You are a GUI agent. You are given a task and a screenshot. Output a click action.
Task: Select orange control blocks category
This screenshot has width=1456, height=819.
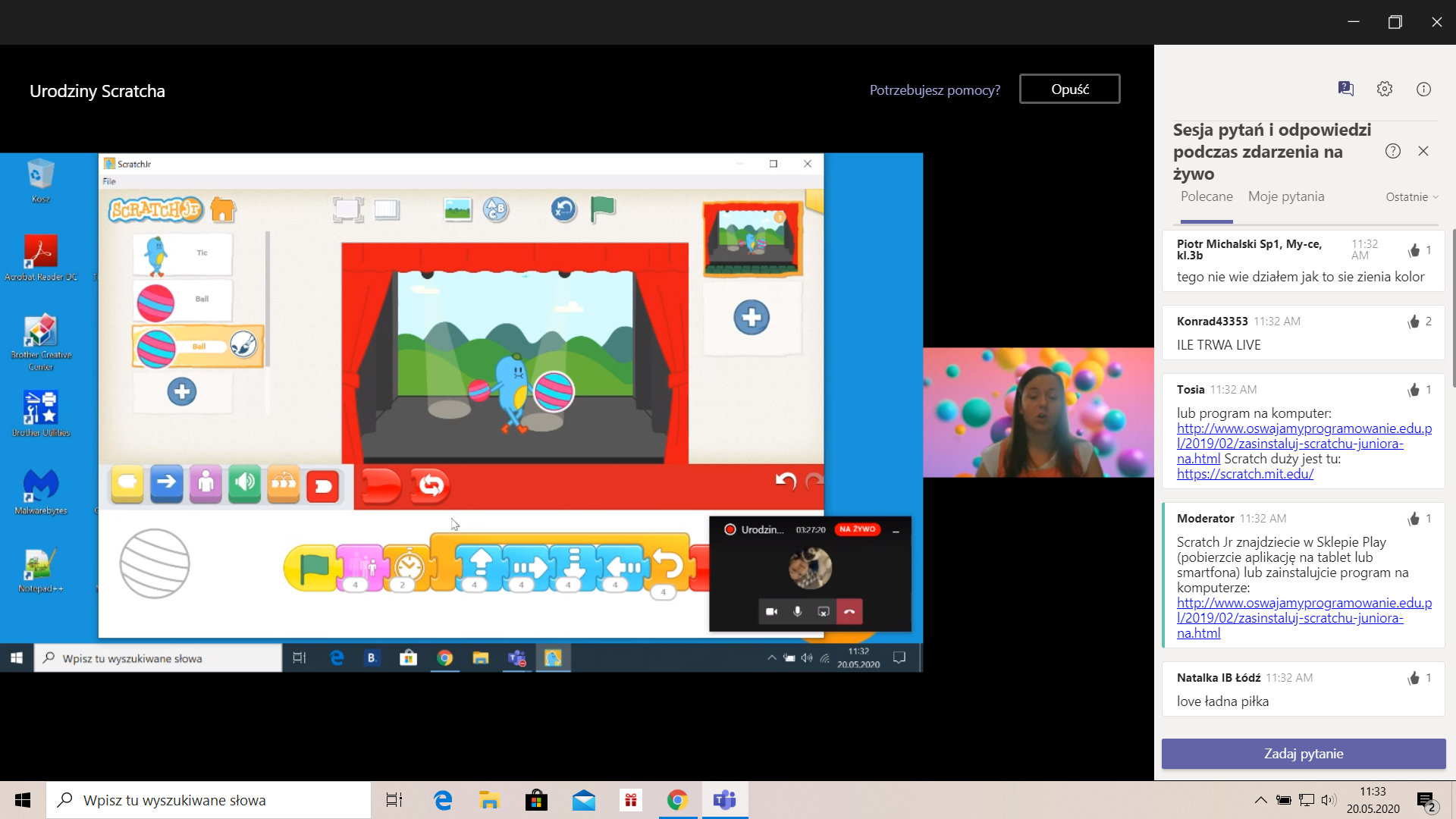(284, 484)
